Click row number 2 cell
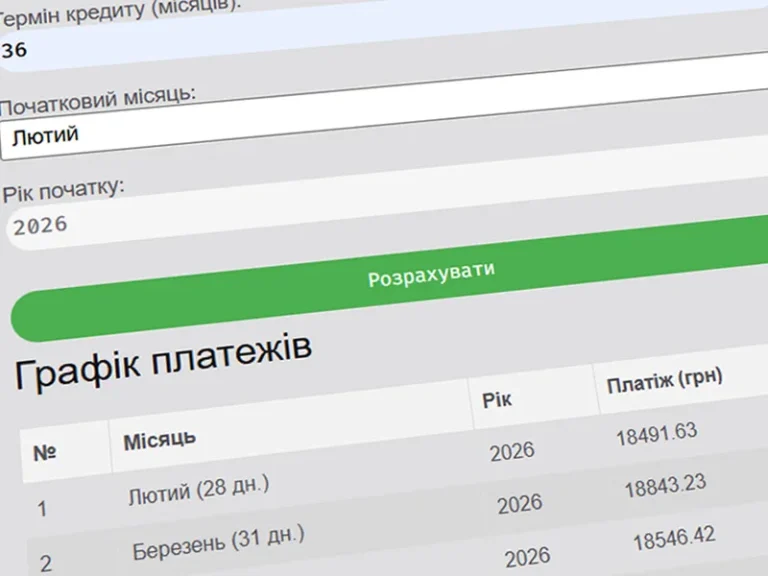Screen dimensions: 768x576 click(x=46, y=564)
